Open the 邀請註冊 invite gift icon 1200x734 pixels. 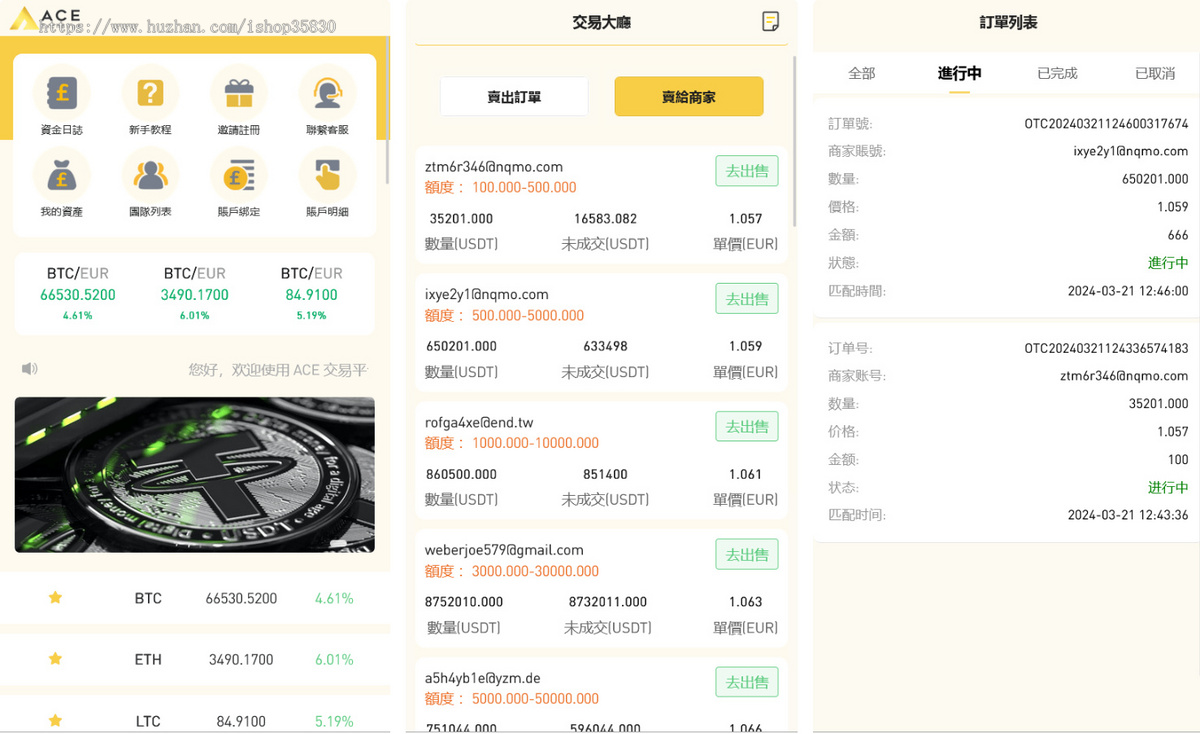[239, 93]
